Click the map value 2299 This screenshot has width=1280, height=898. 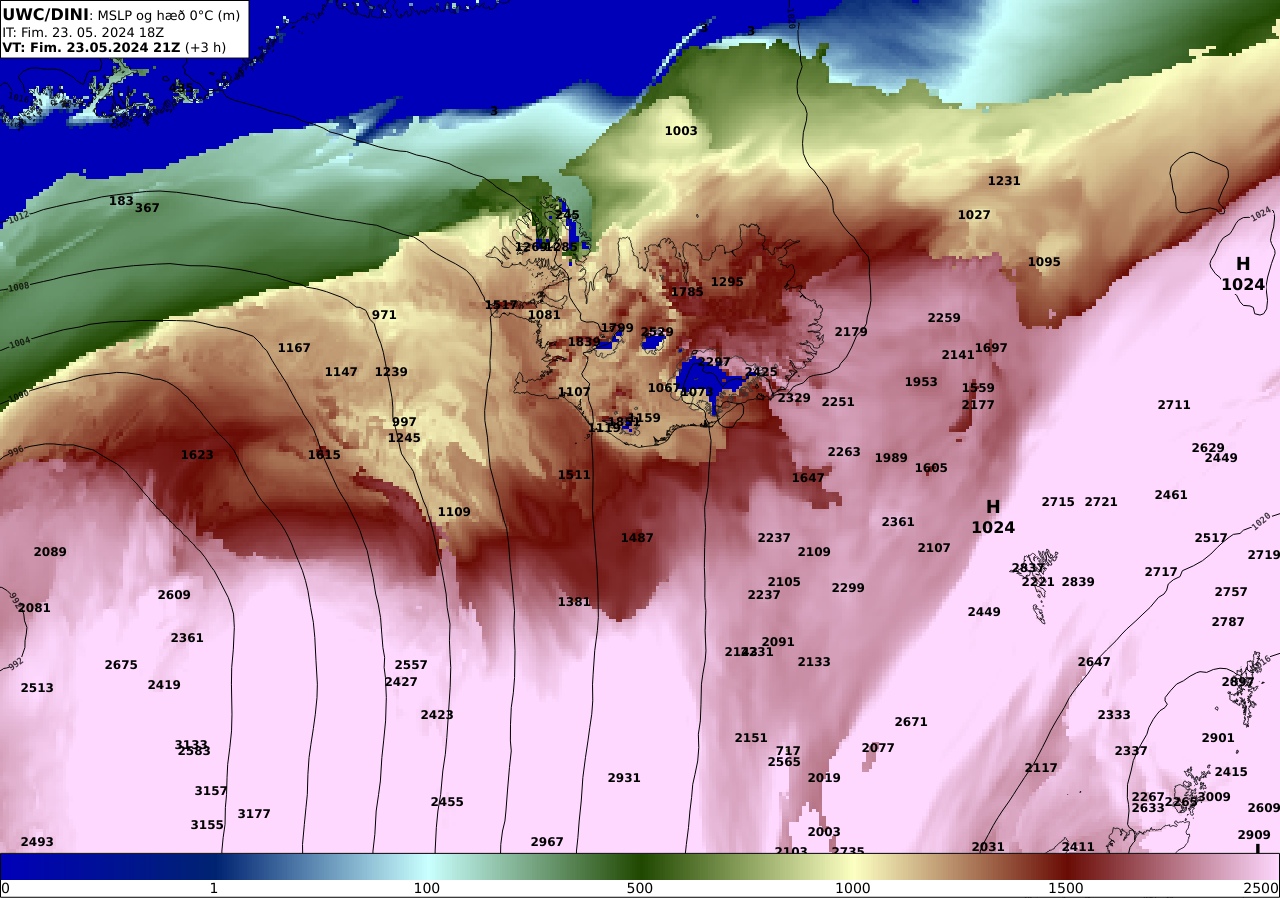[x=848, y=588]
